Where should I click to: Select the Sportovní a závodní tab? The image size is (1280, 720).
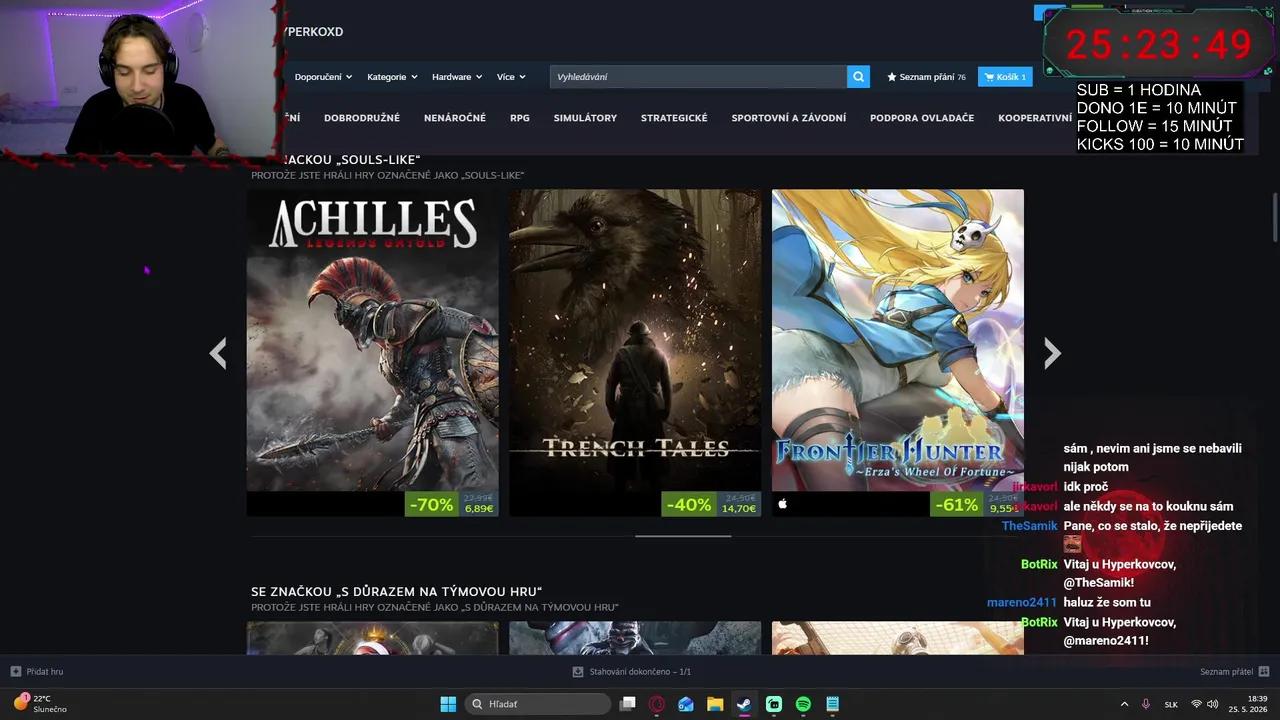click(789, 118)
